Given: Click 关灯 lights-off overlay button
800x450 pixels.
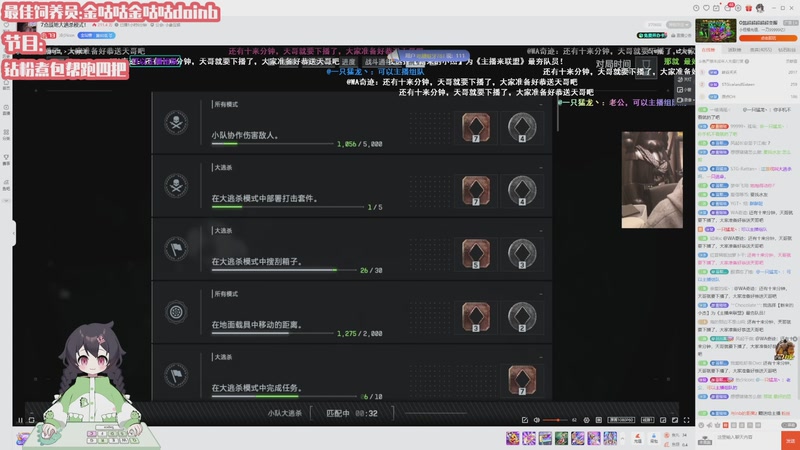Looking at the screenshot, I should 684,79.
